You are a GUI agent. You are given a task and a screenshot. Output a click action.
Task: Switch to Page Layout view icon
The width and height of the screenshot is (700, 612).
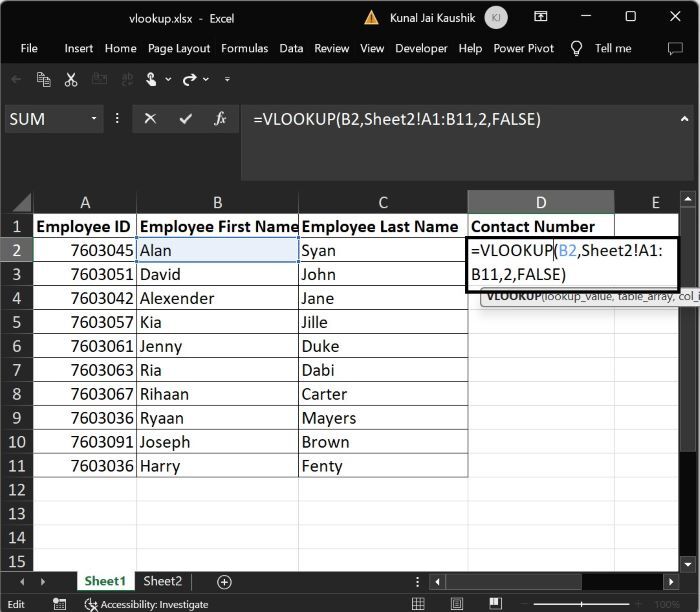[x=457, y=604]
